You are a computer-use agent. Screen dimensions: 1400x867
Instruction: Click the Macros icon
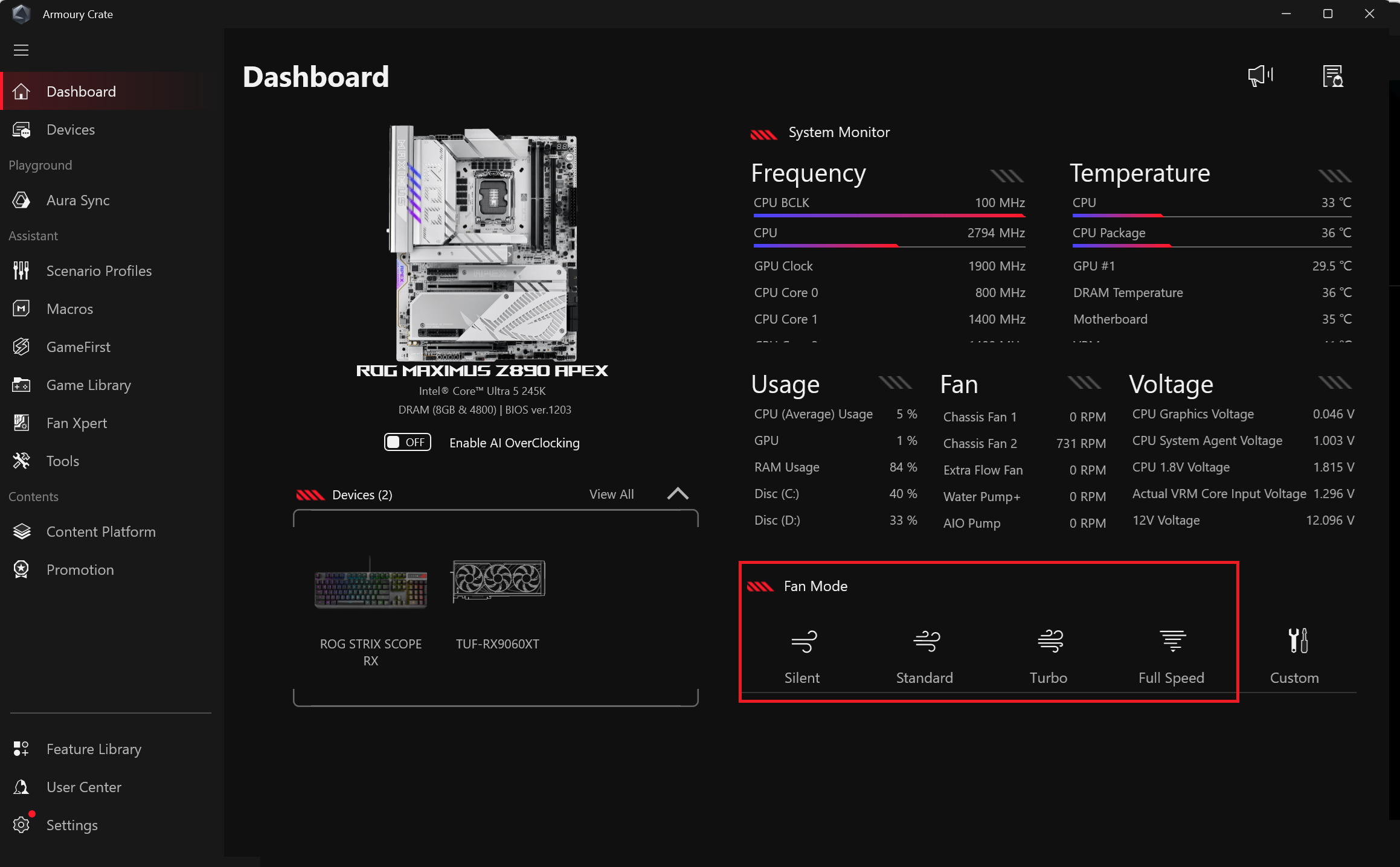(21, 309)
